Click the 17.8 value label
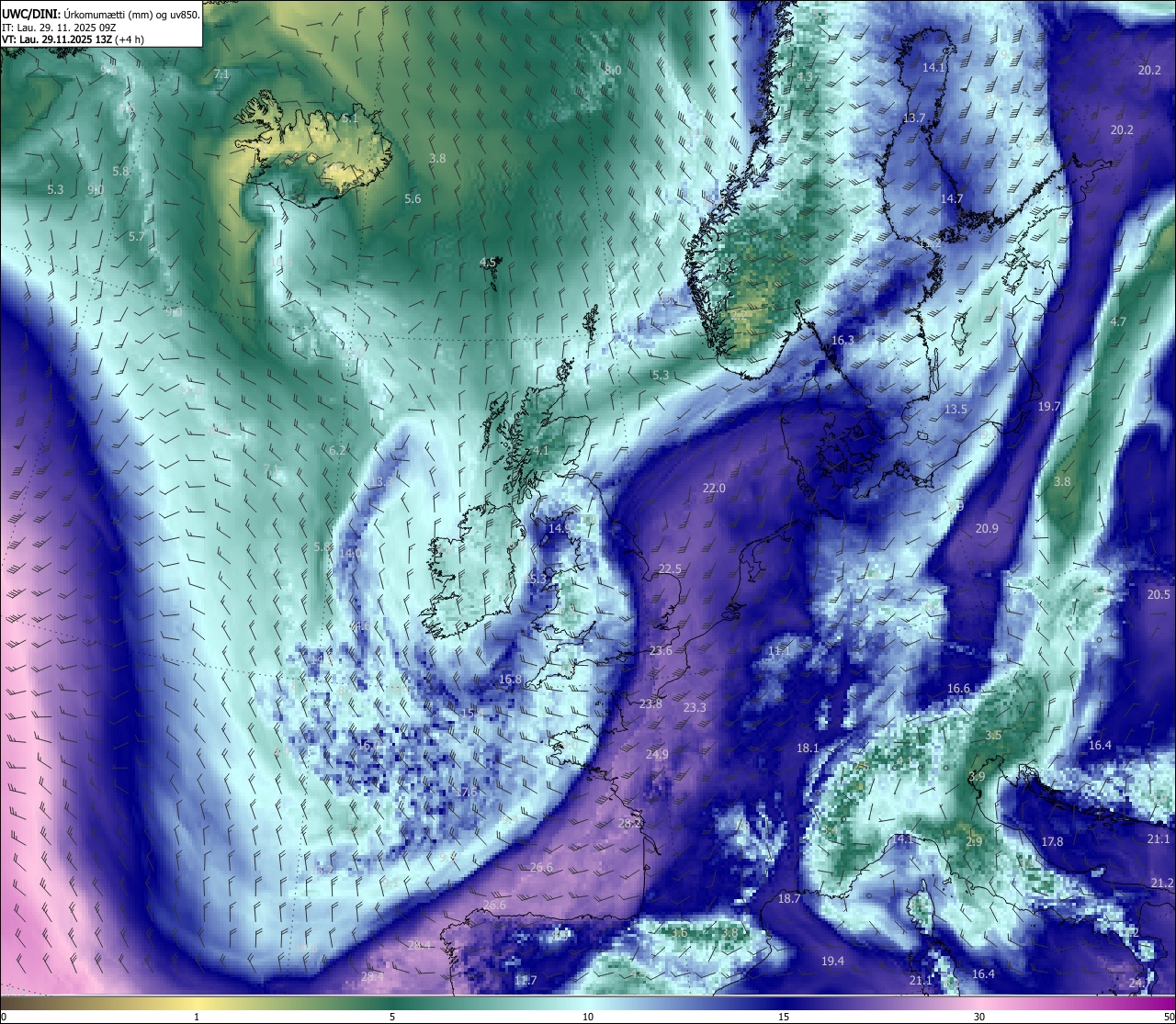Image resolution: width=1176 pixels, height=1024 pixels. pos(1052,842)
